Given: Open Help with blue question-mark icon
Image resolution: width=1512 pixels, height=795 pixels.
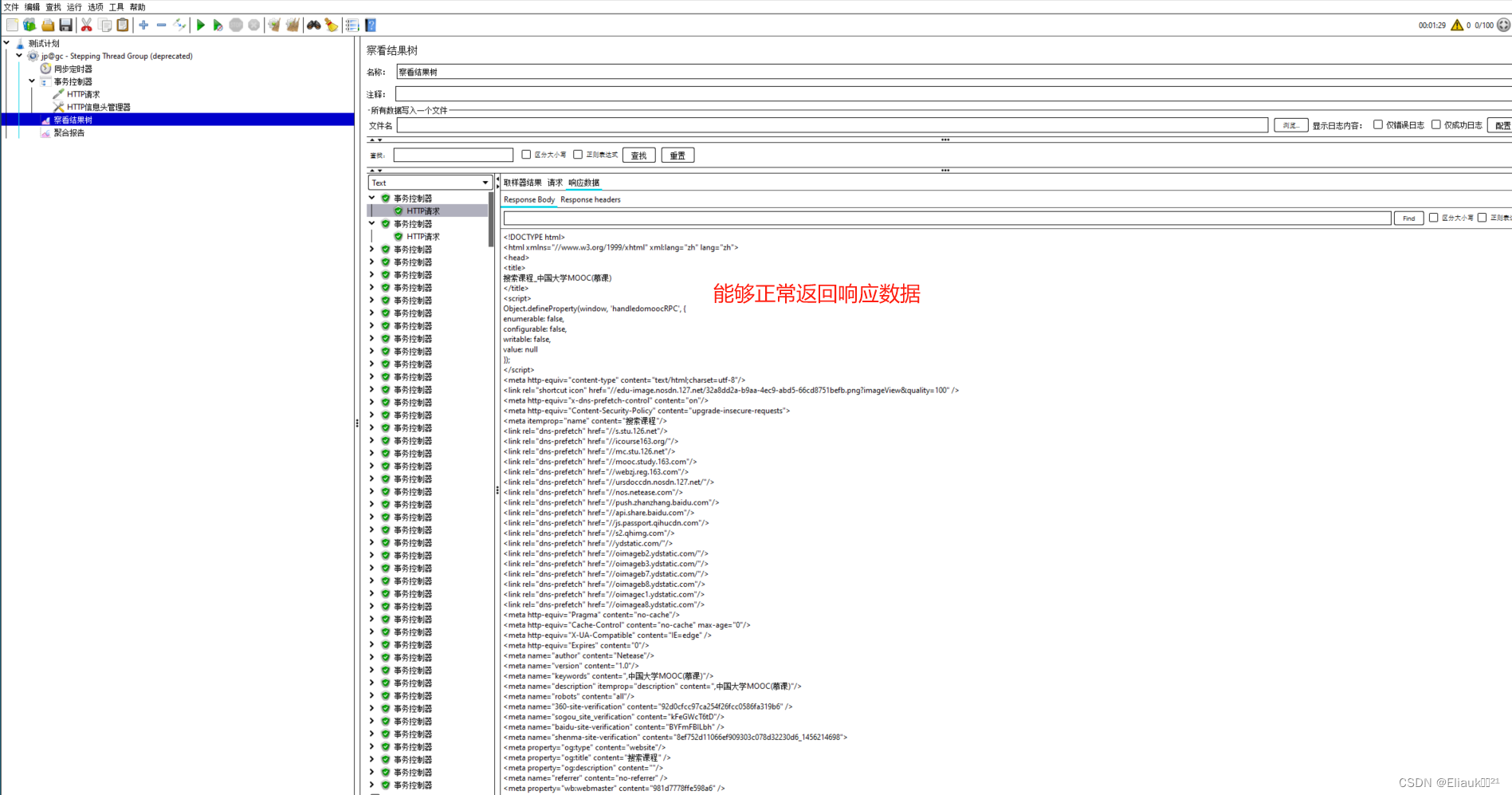Looking at the screenshot, I should [x=371, y=26].
